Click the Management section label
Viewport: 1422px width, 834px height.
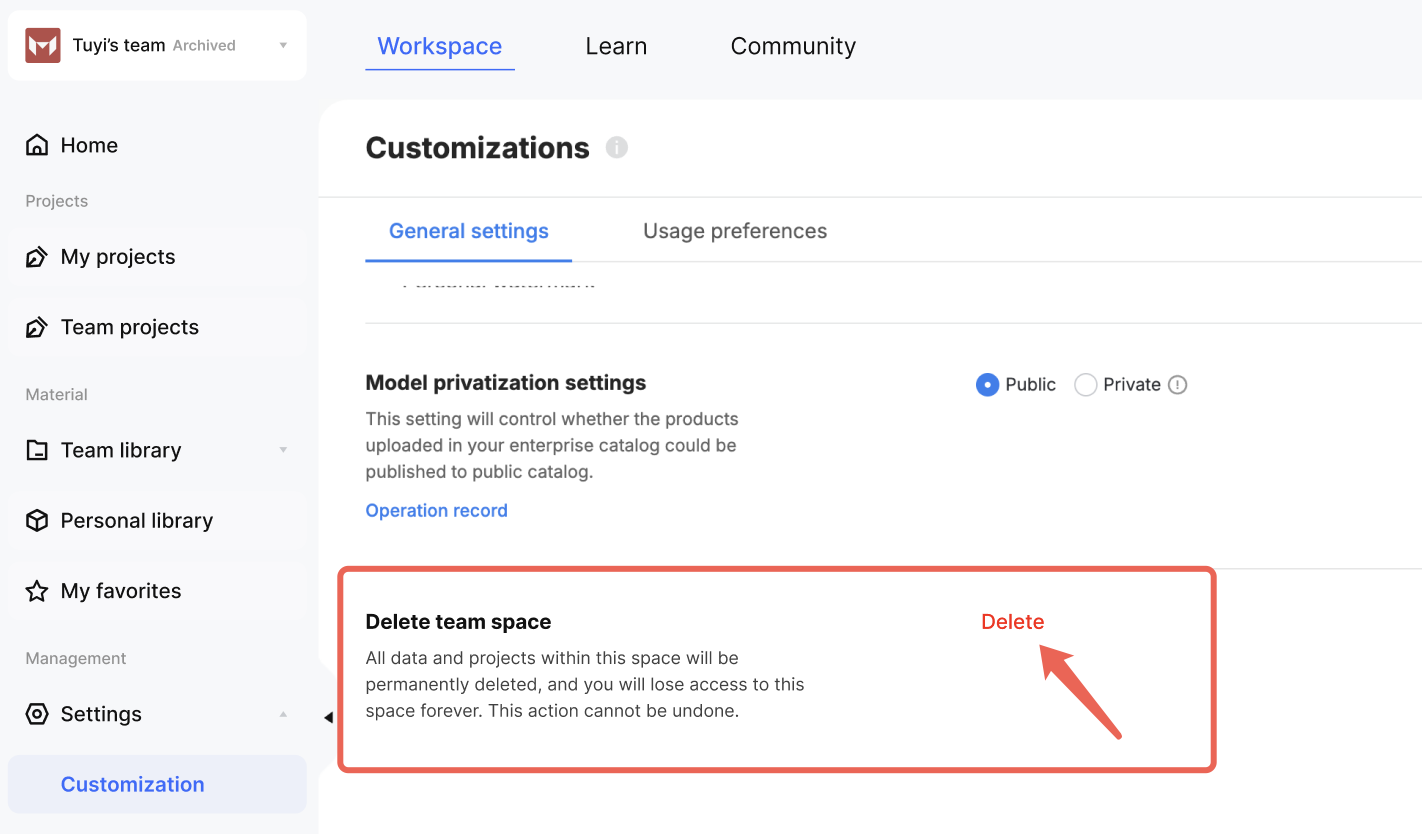coord(76,658)
